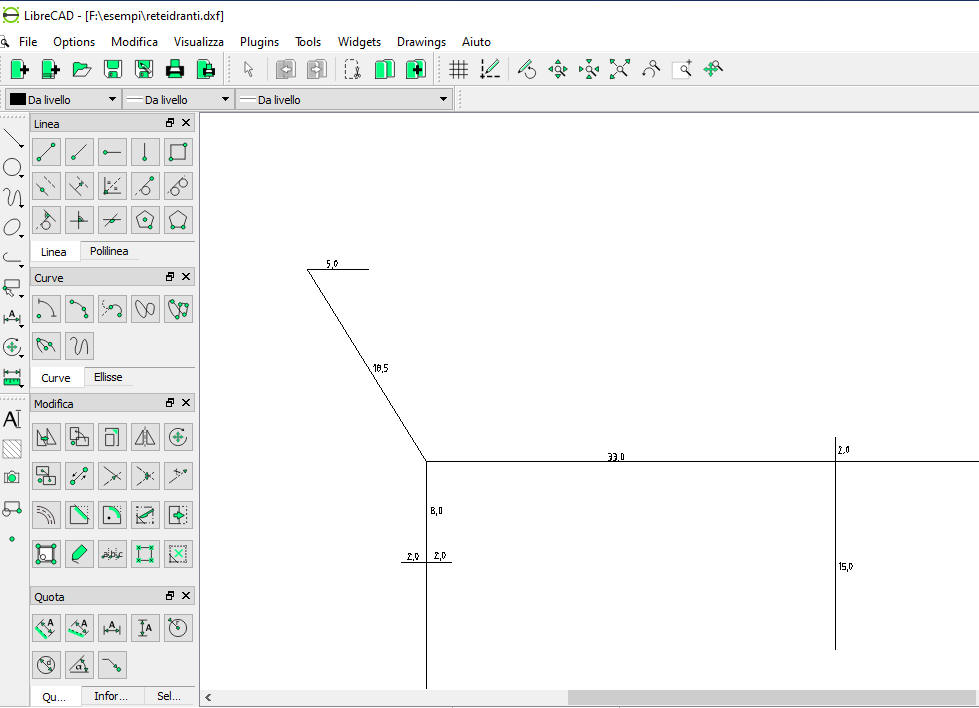Click the New drawing icon

(19, 69)
